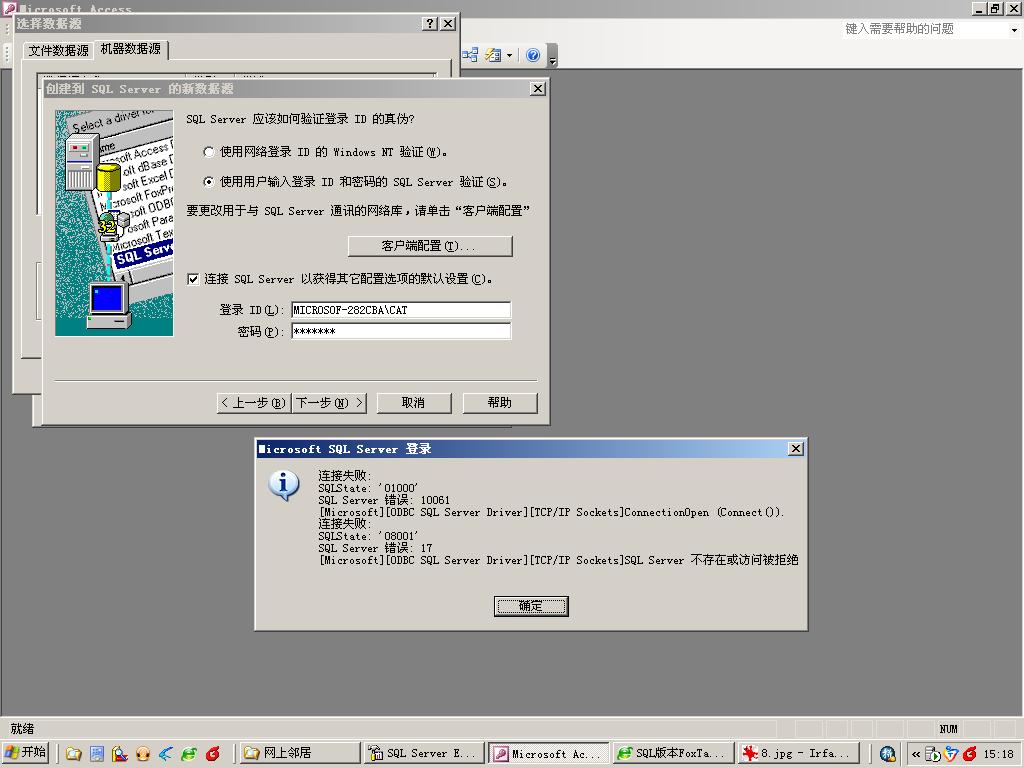Click the third quick launch icon, a chart
1024x768 pixels.
tap(120, 754)
